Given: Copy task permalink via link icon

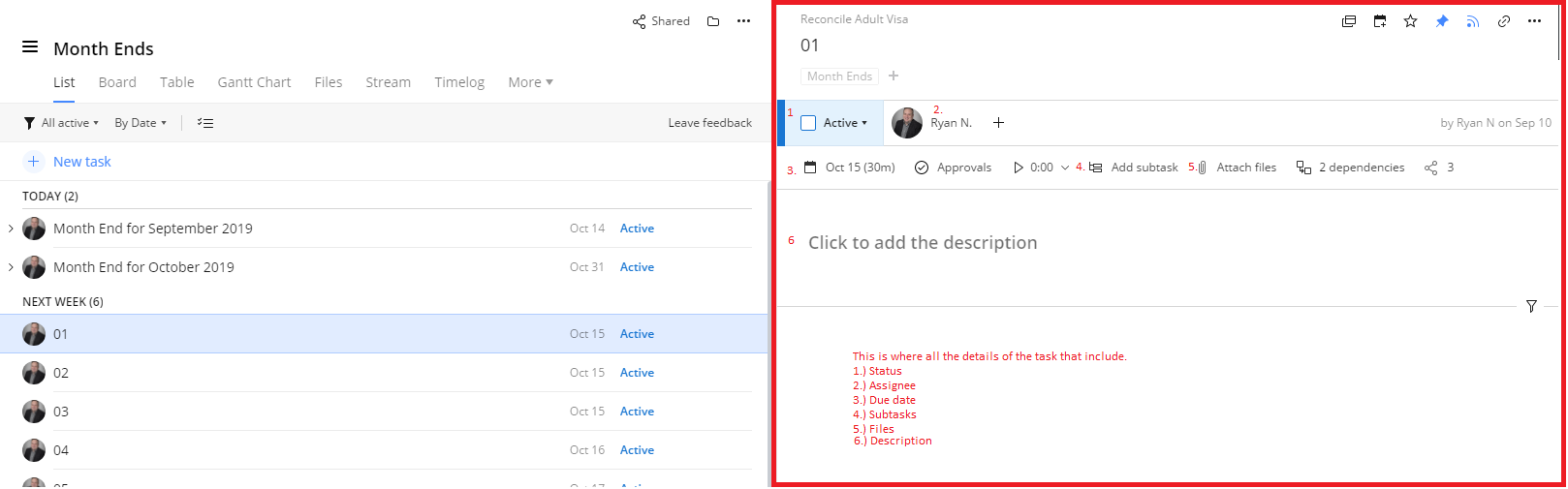Looking at the screenshot, I should click(x=1504, y=21).
